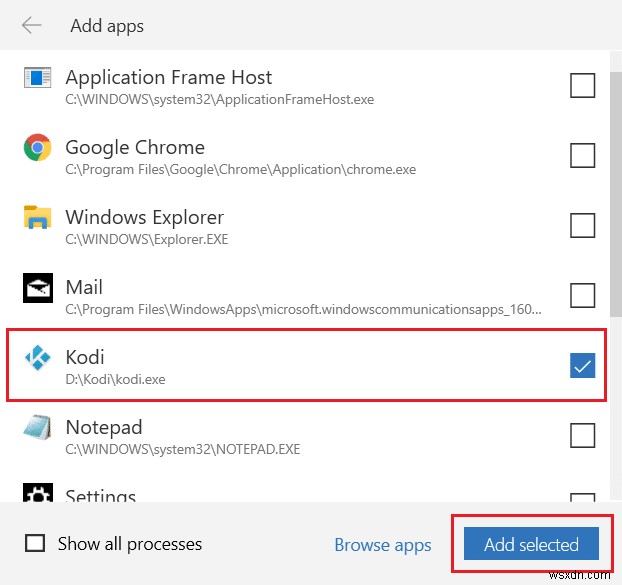Tick the Google Chrome checkbox
The image size is (622, 585).
(x=582, y=156)
